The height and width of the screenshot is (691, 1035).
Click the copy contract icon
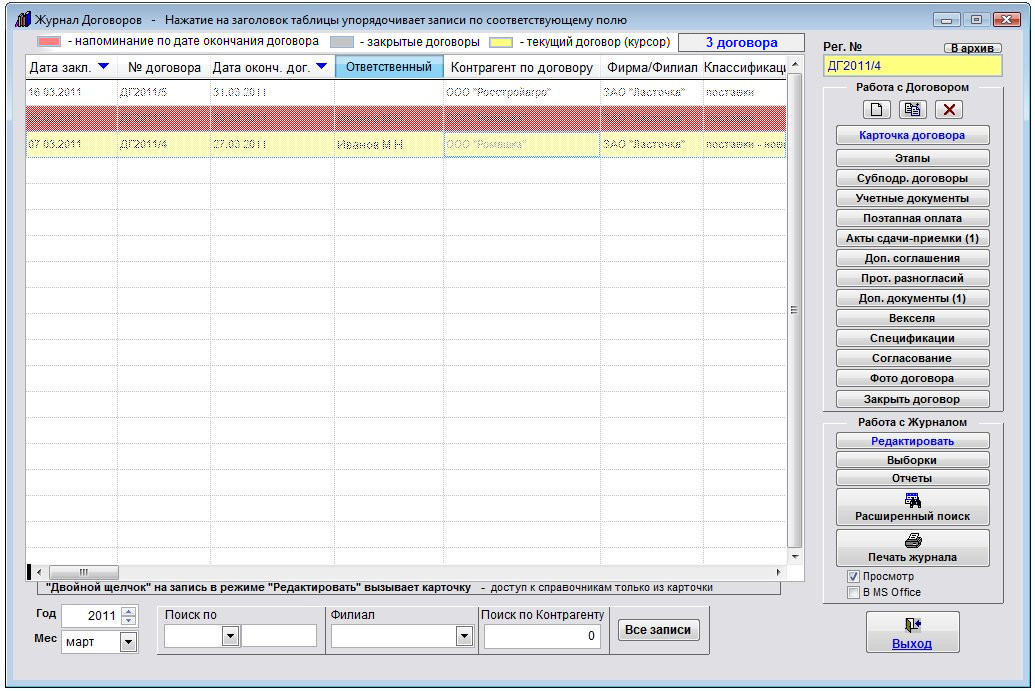(912, 110)
